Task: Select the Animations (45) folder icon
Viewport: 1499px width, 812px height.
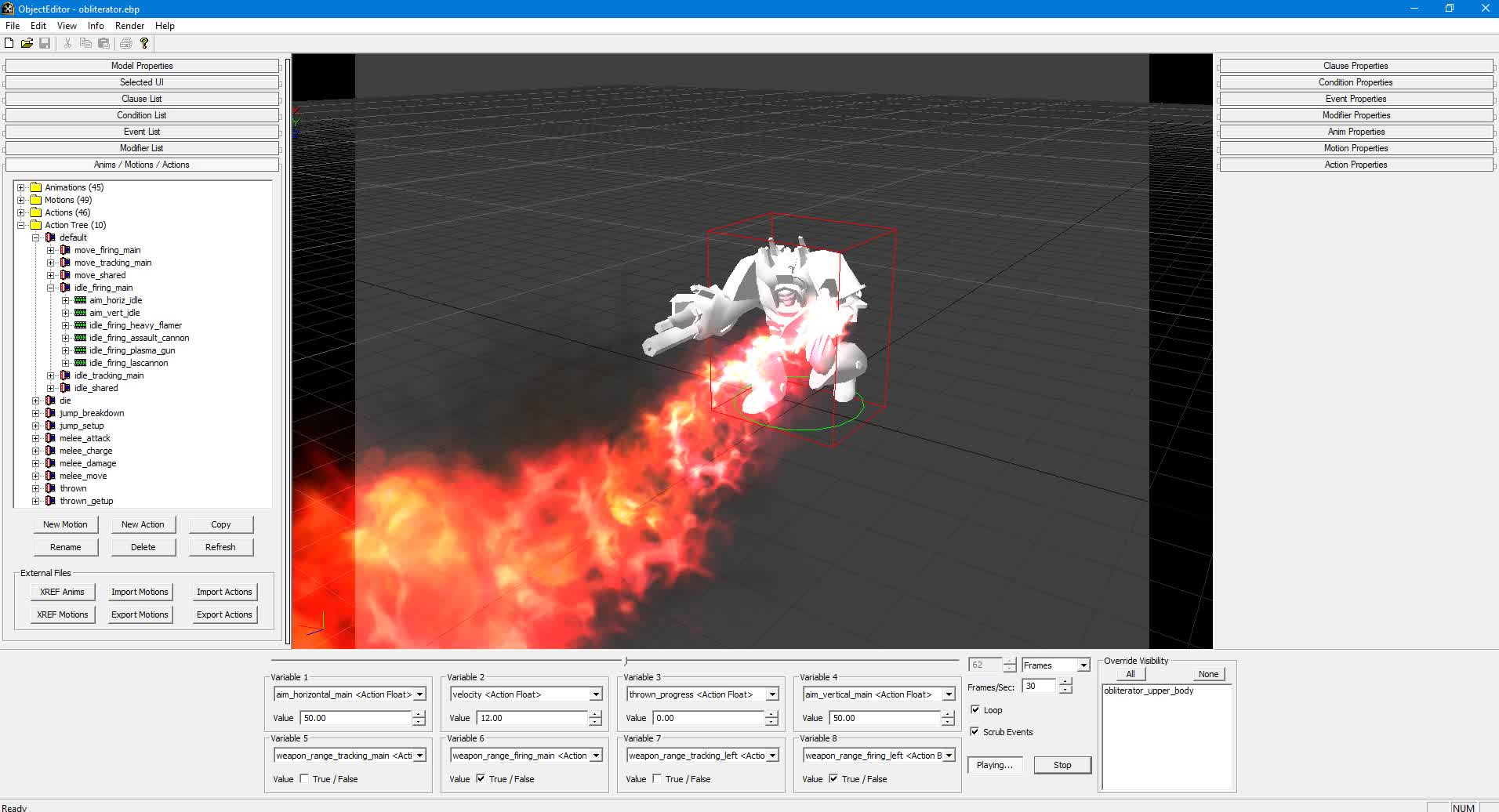Action: [x=35, y=187]
